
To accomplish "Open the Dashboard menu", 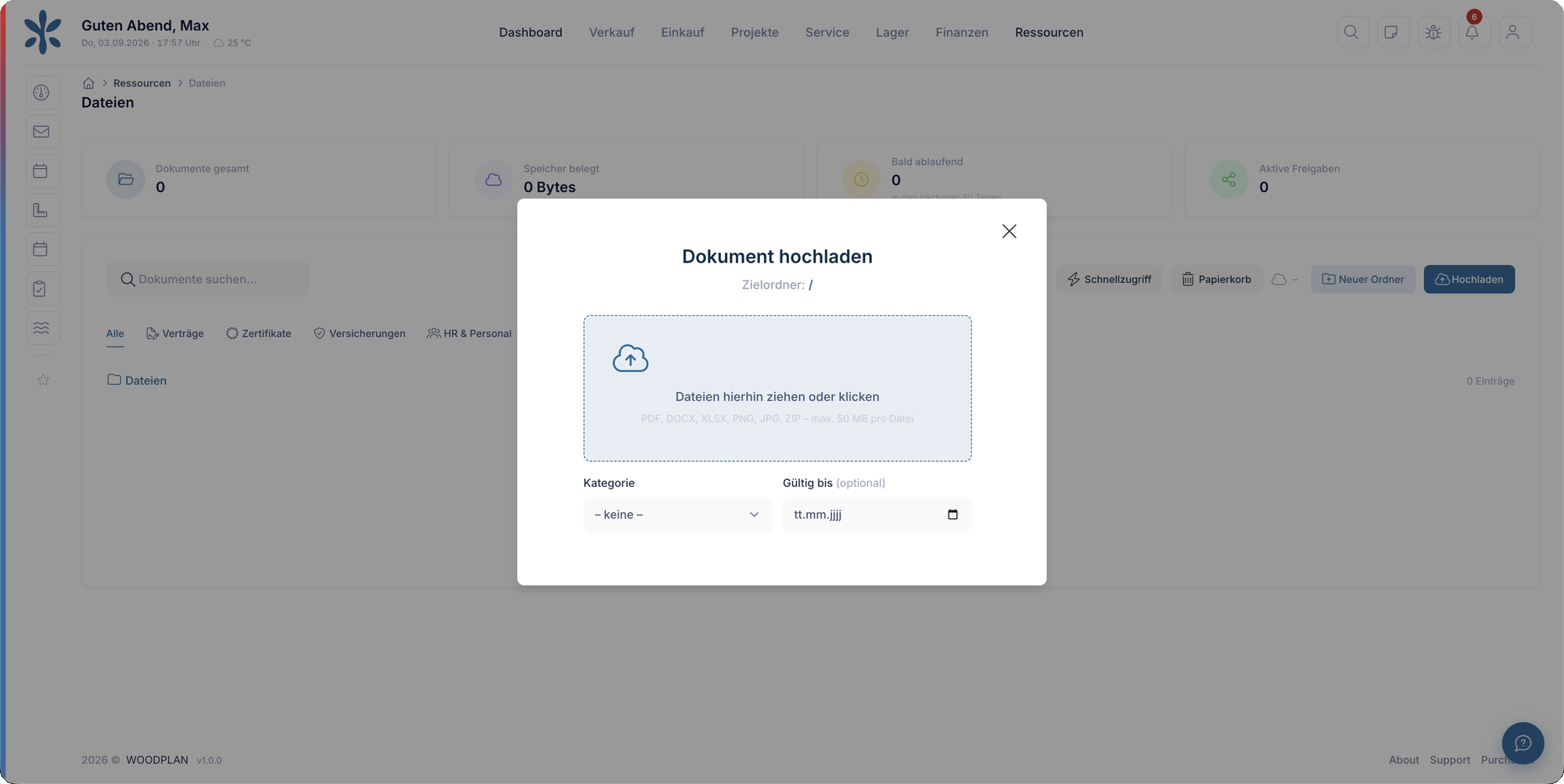I will pyautogui.click(x=530, y=32).
